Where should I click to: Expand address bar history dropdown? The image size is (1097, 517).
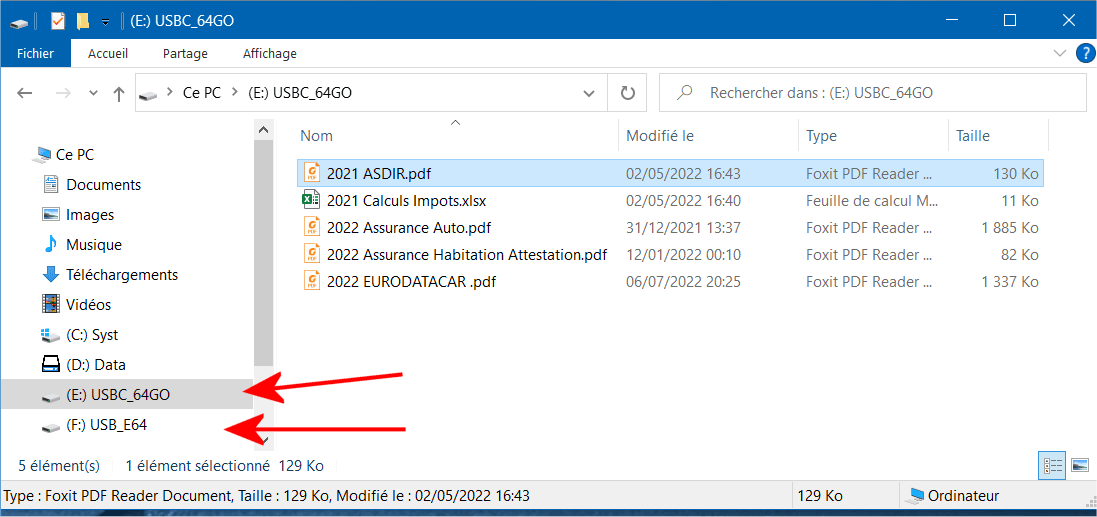pyautogui.click(x=591, y=93)
